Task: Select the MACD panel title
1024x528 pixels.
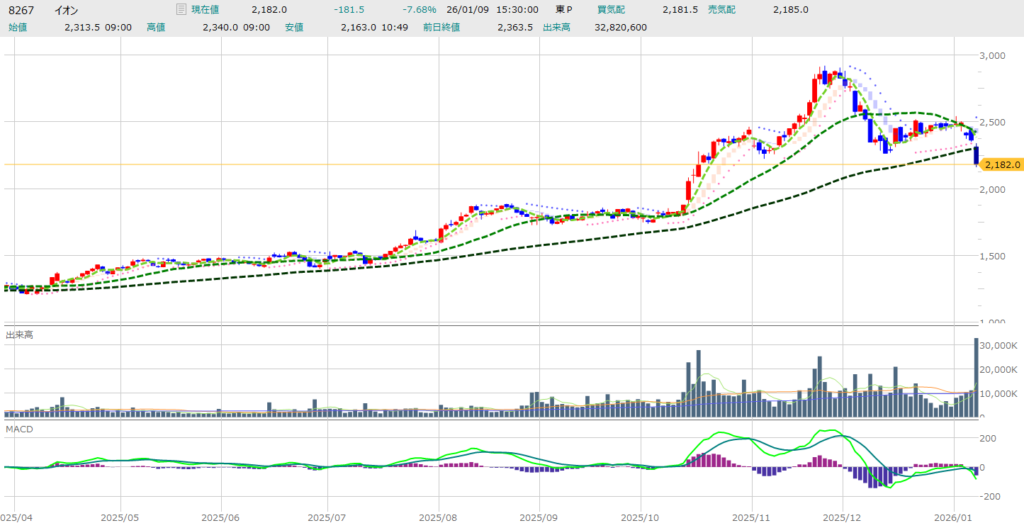Action: (x=18, y=428)
